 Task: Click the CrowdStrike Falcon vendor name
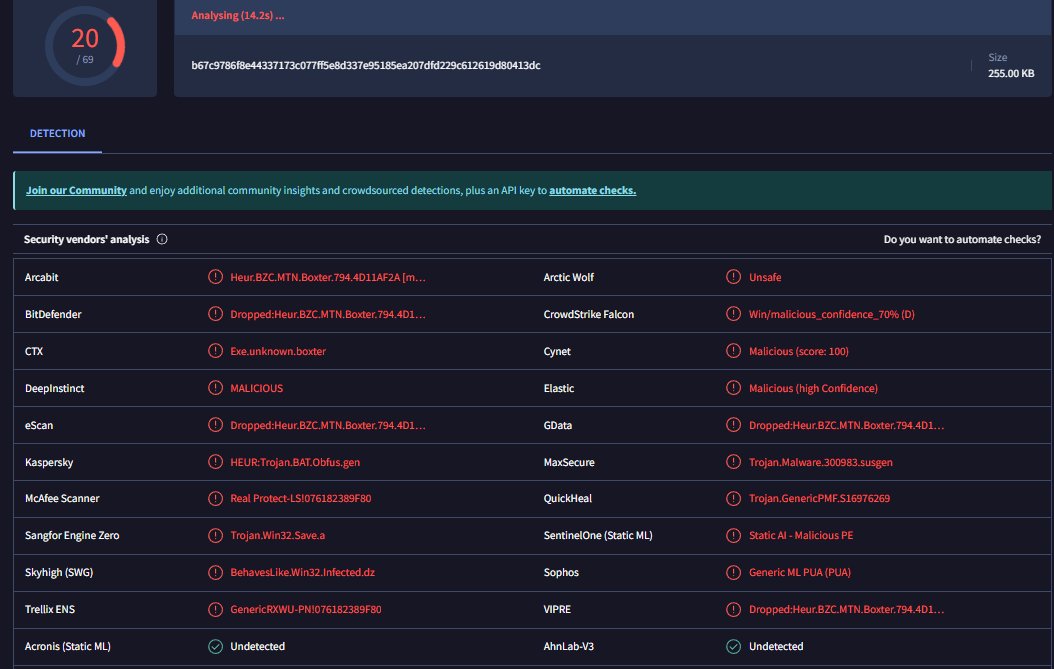[x=589, y=314]
